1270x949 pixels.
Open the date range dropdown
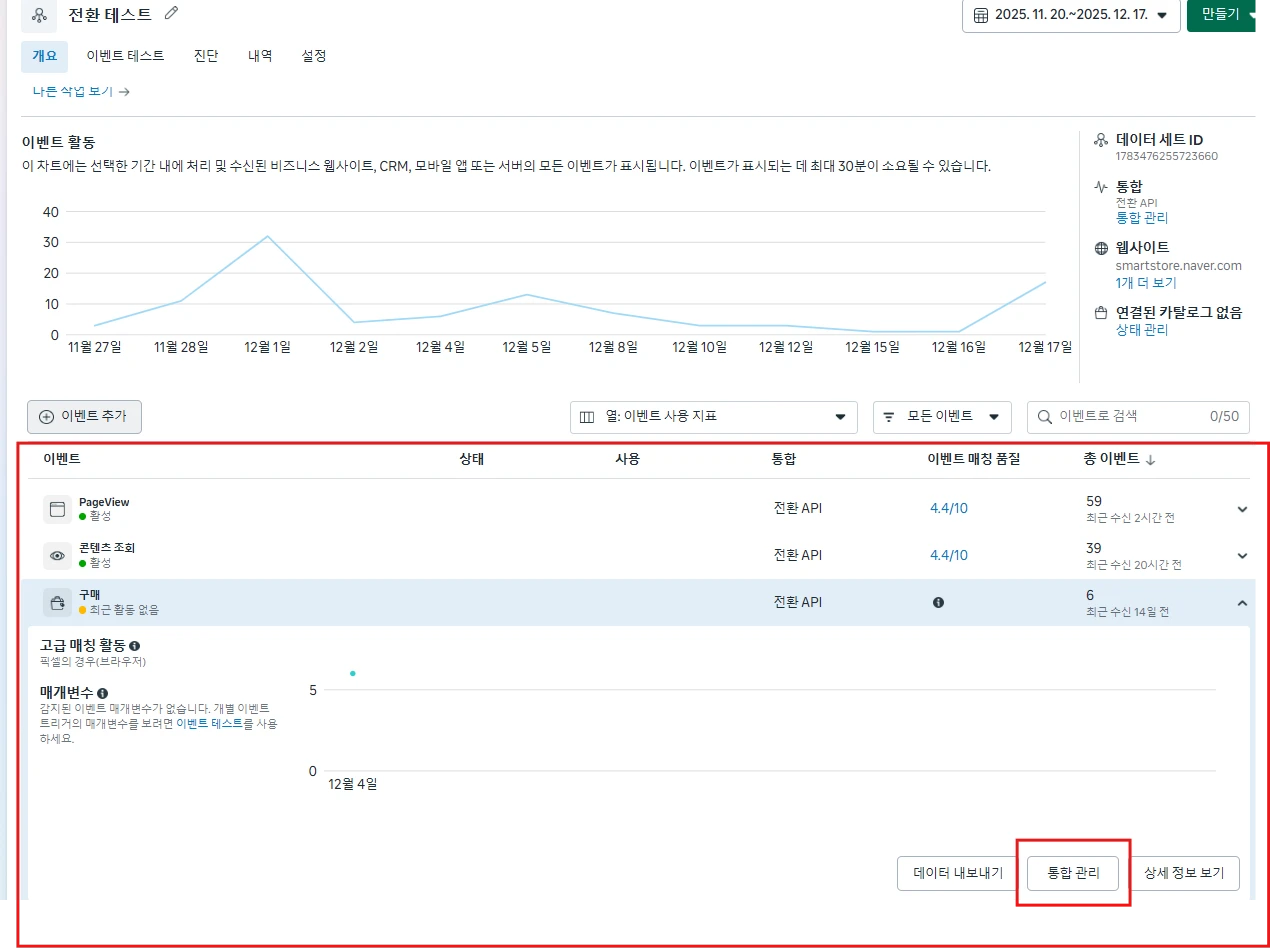1070,15
